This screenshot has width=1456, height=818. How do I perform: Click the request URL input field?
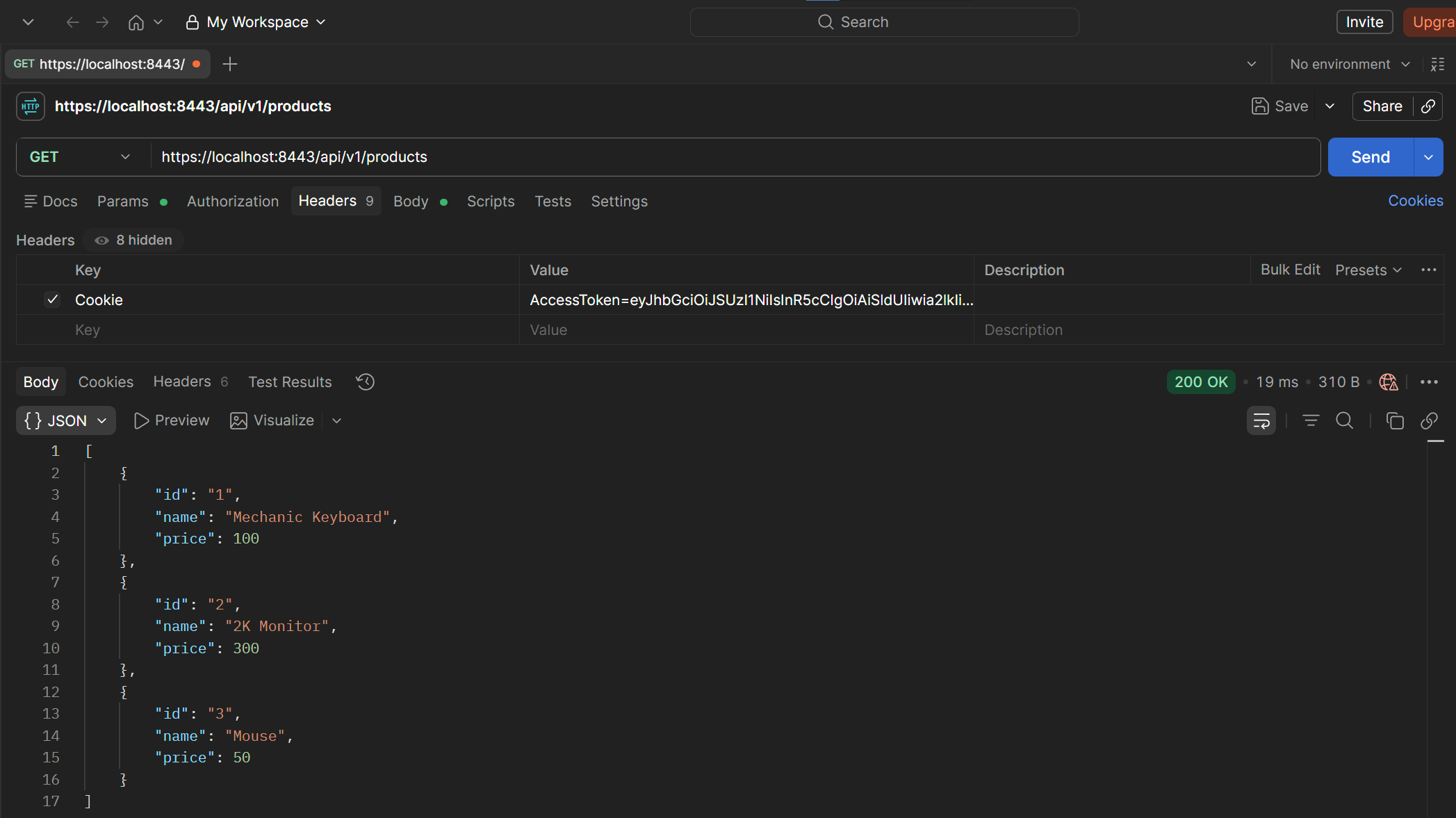coord(735,157)
